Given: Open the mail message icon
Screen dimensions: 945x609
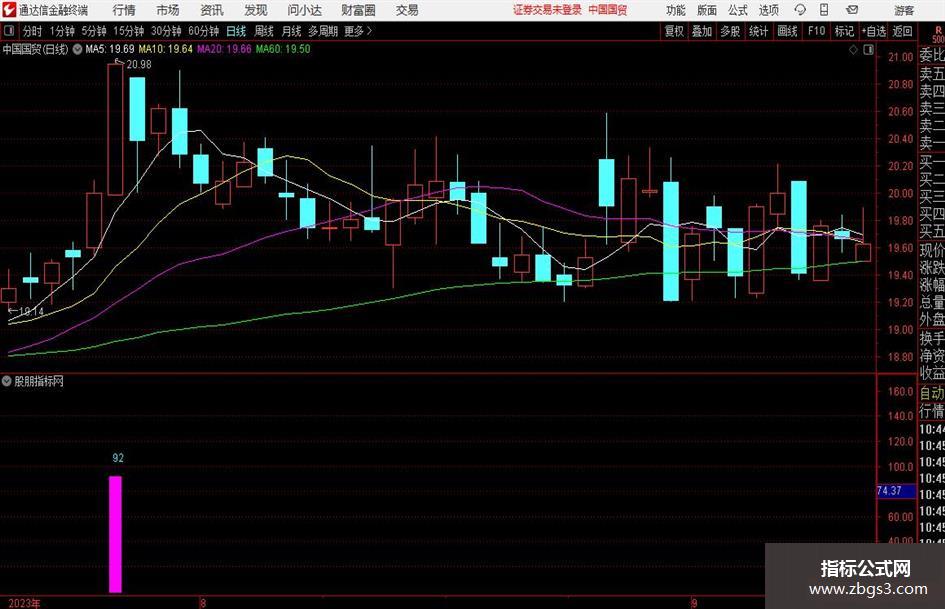Looking at the screenshot, I should [x=852, y=10].
